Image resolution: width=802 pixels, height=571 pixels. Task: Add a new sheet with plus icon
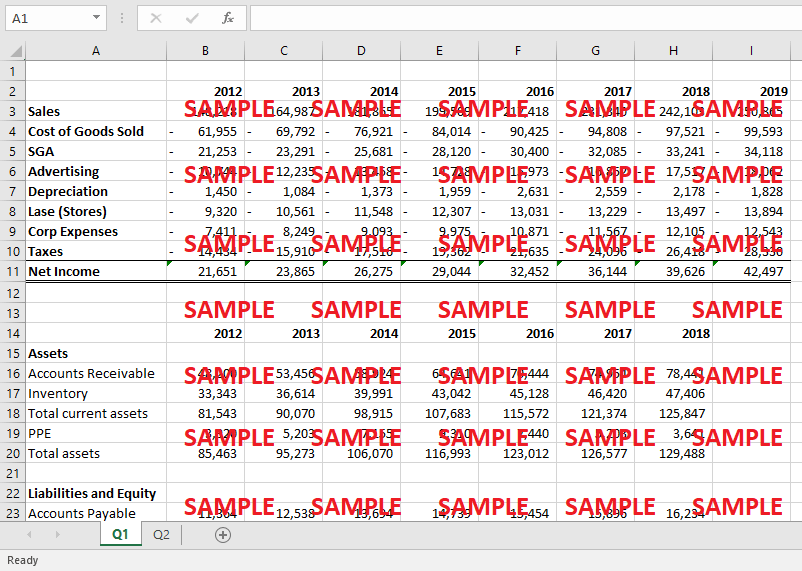click(x=222, y=535)
